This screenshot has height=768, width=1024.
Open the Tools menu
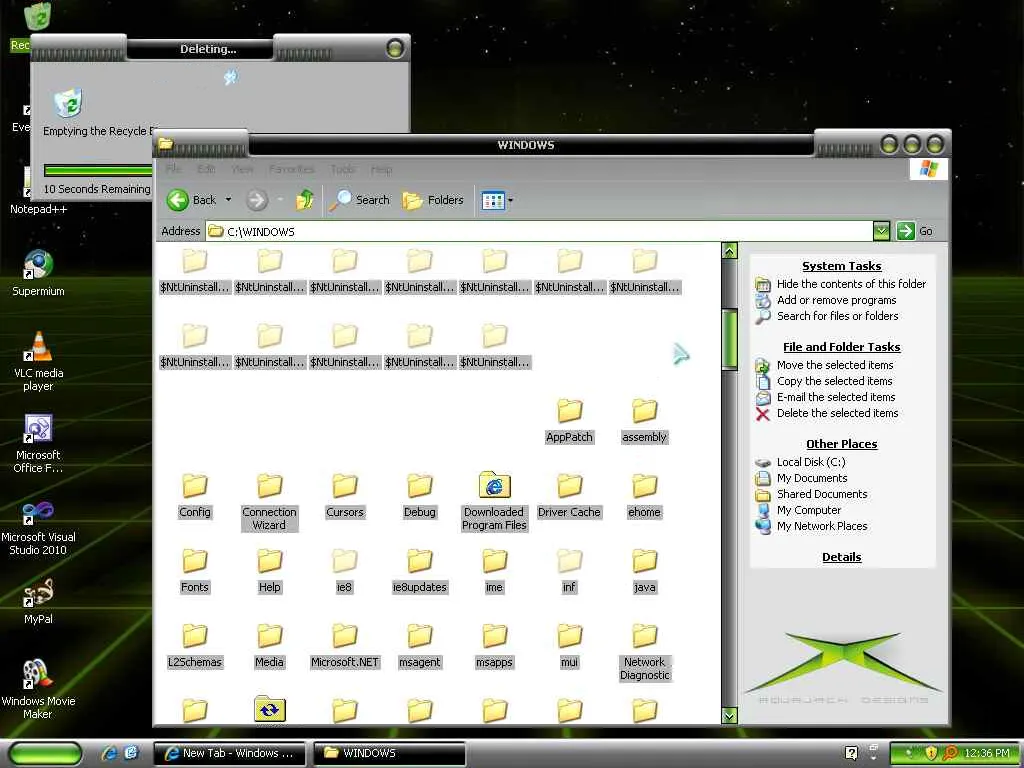(x=343, y=169)
